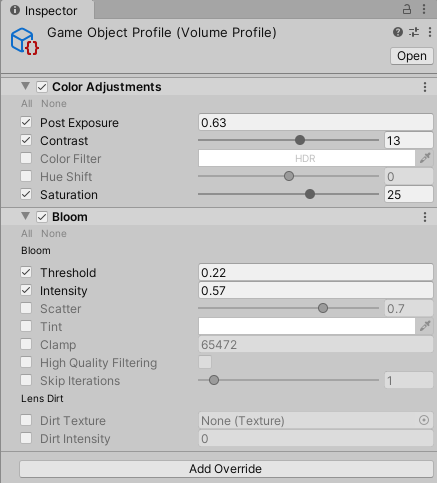Click the Dirt Texture object picker circle

424,420
